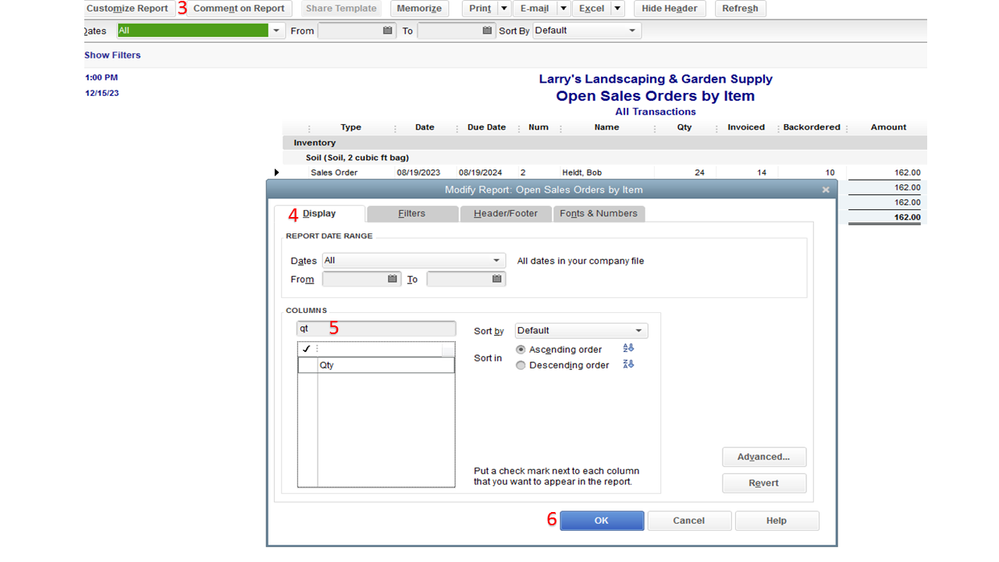The image size is (999, 562).
Task: Cancel the Modify Report dialog
Action: click(689, 521)
